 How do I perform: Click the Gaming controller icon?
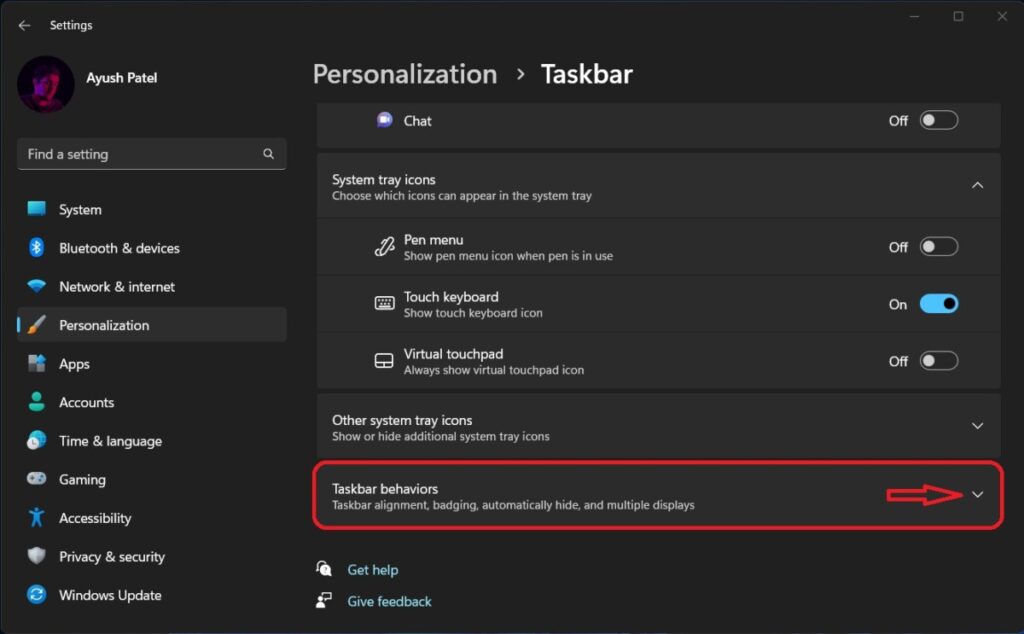[37, 479]
